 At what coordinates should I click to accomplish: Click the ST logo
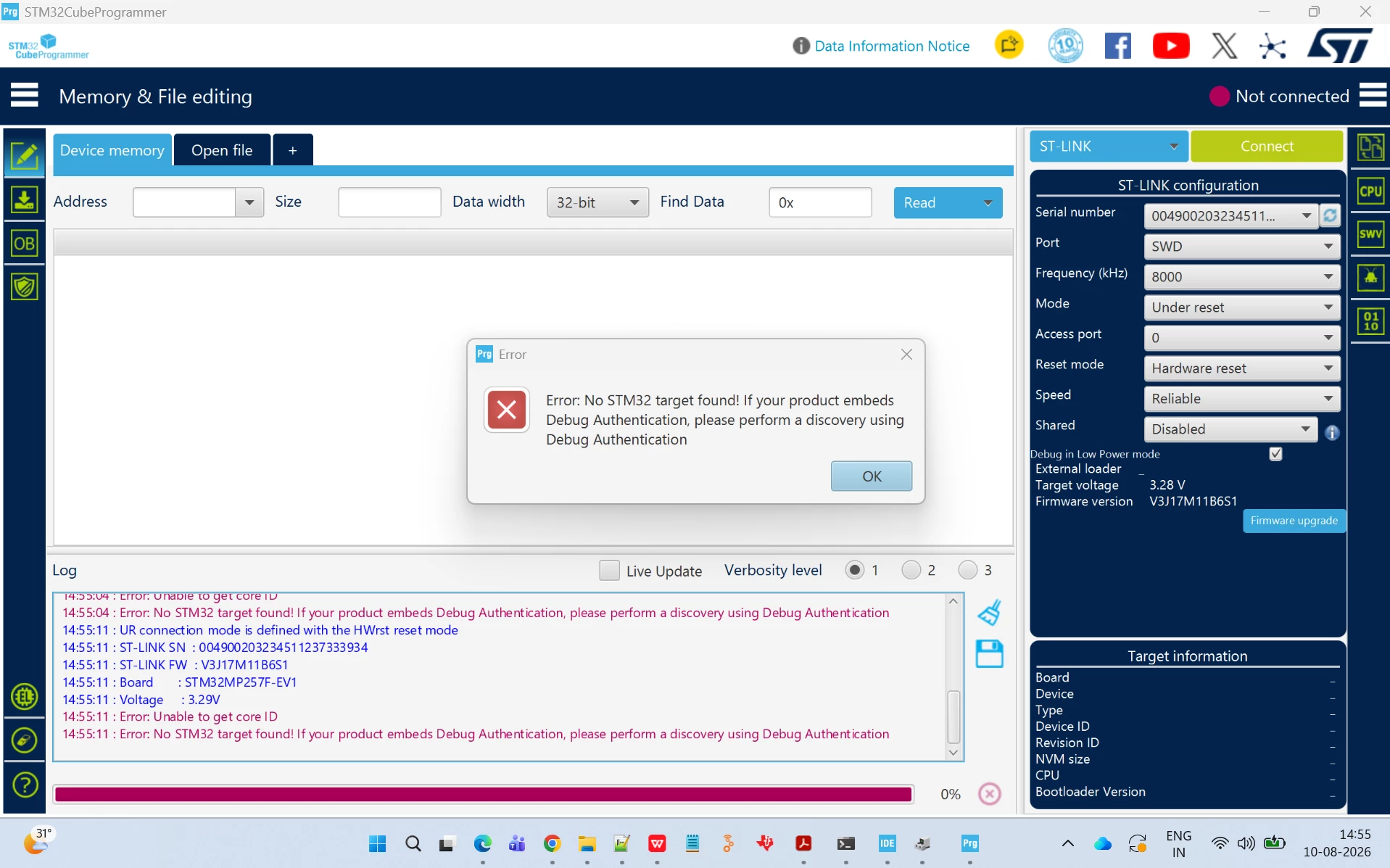click(x=1340, y=46)
